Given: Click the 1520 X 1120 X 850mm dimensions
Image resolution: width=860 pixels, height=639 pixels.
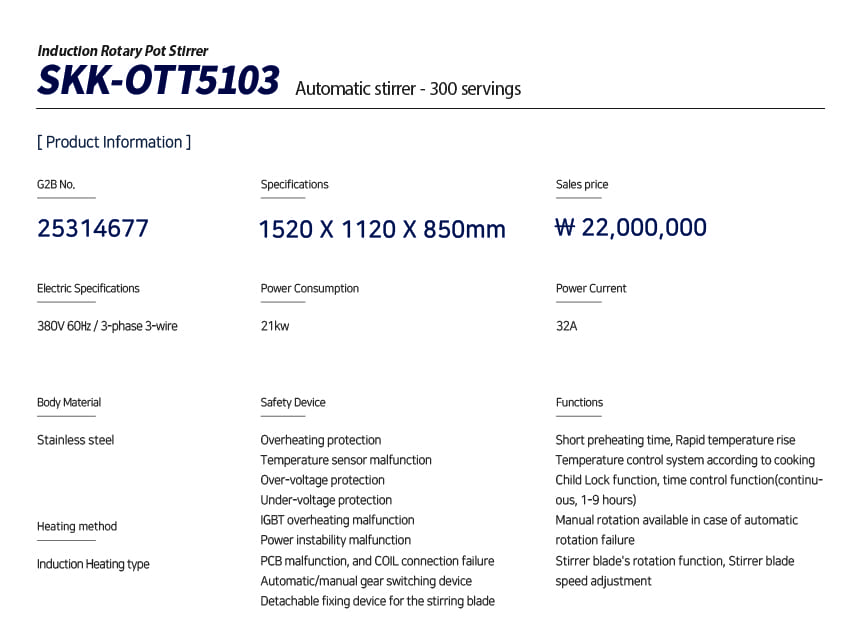Looking at the screenshot, I should pyautogui.click(x=382, y=230).
